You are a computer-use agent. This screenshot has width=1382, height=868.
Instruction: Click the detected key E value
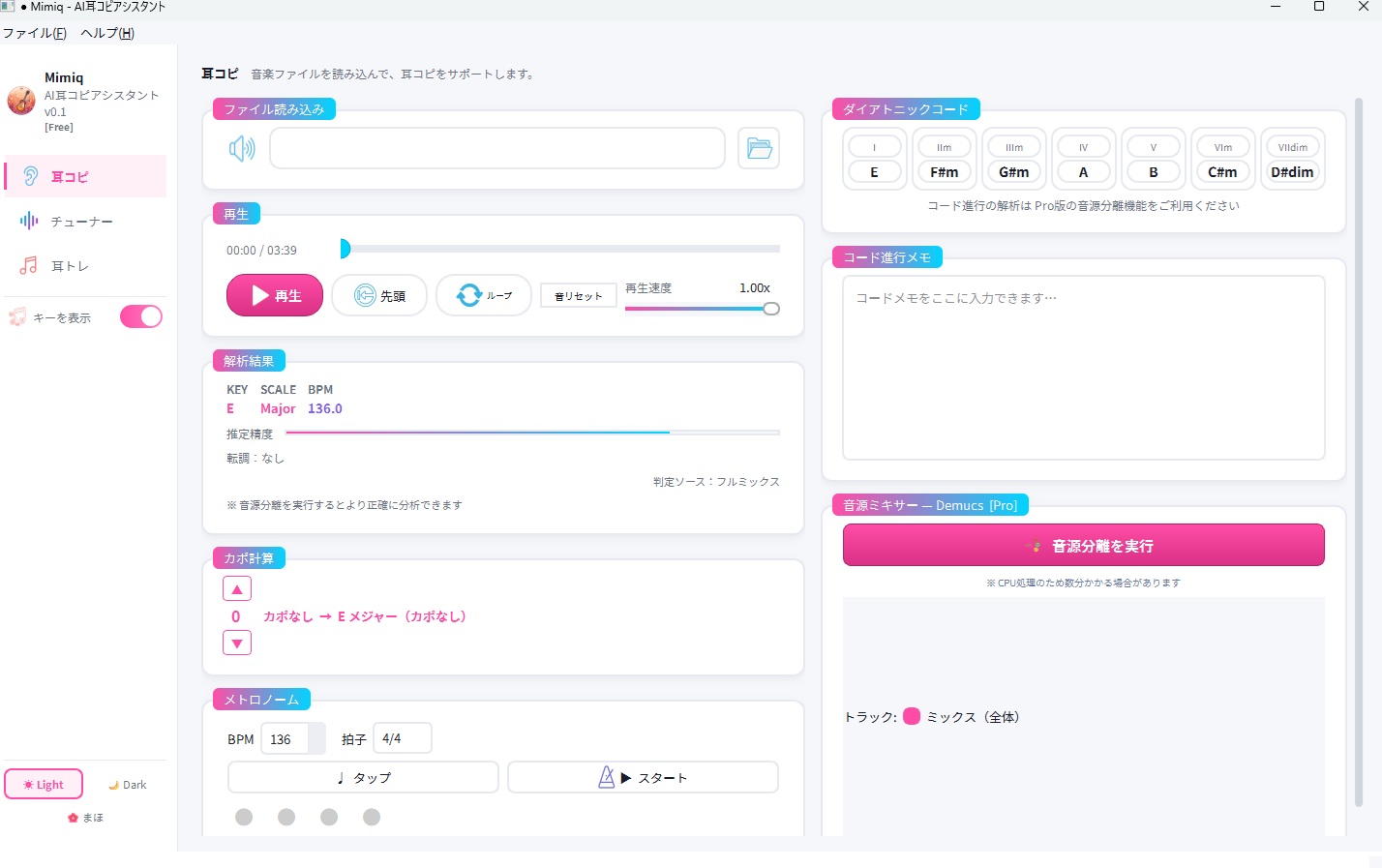tap(230, 409)
